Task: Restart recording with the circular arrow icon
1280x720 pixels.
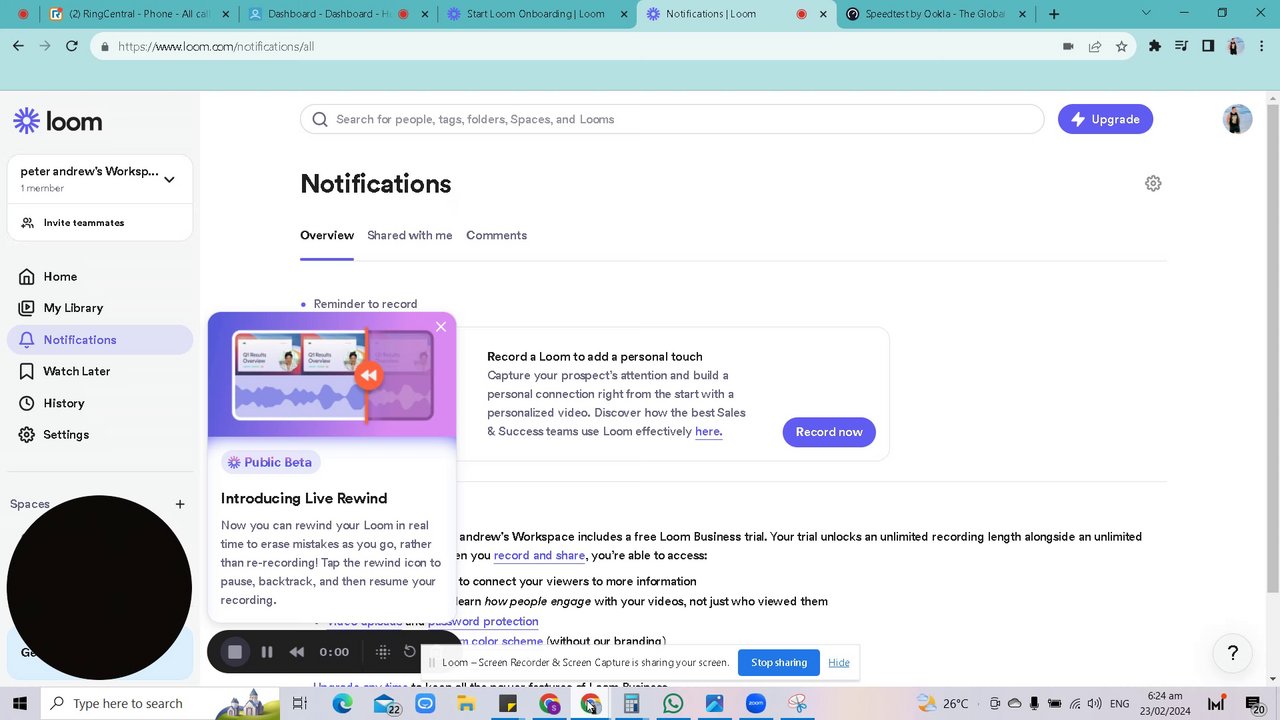Action: pyautogui.click(x=410, y=652)
